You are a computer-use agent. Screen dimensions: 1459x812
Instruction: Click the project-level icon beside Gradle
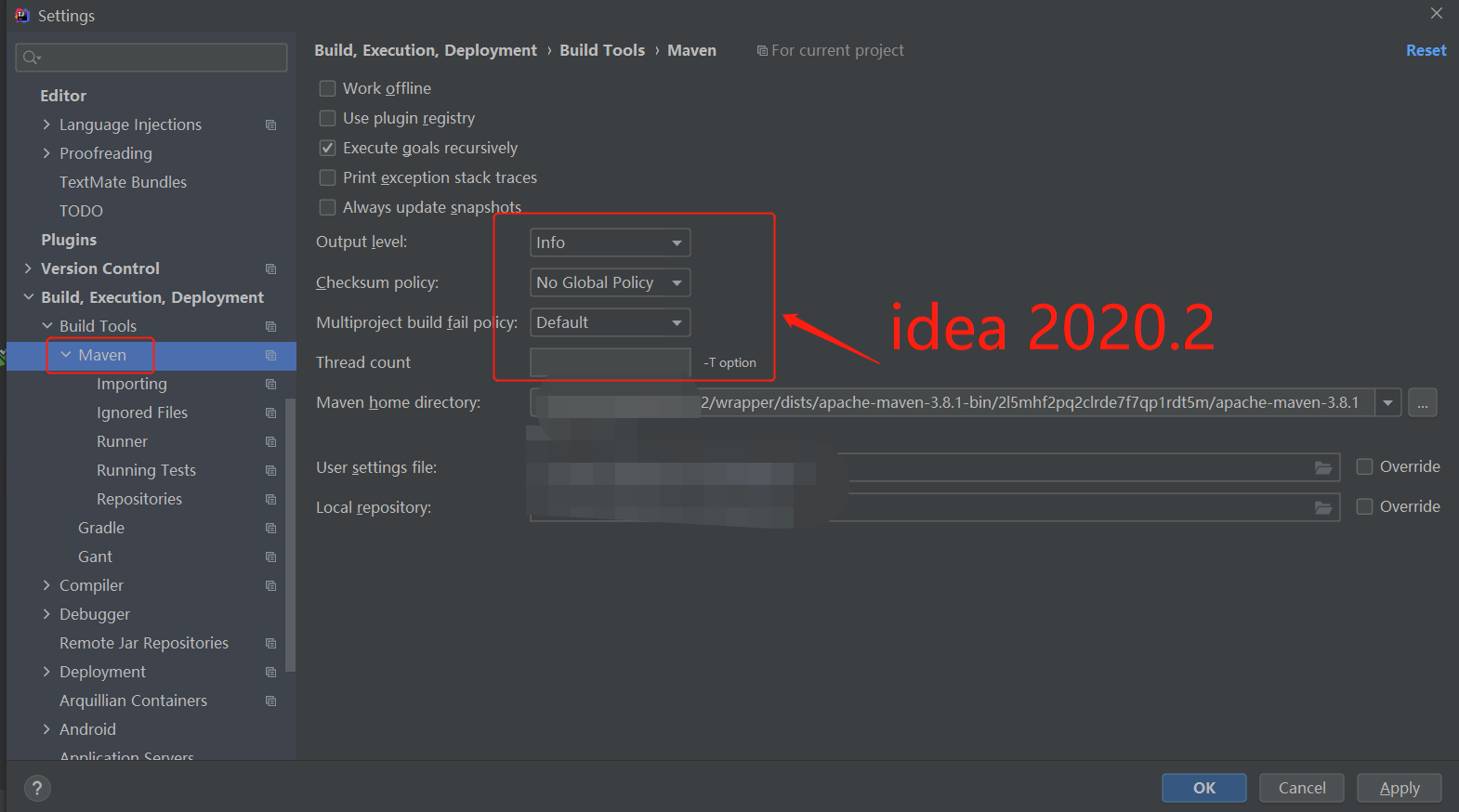[271, 528]
